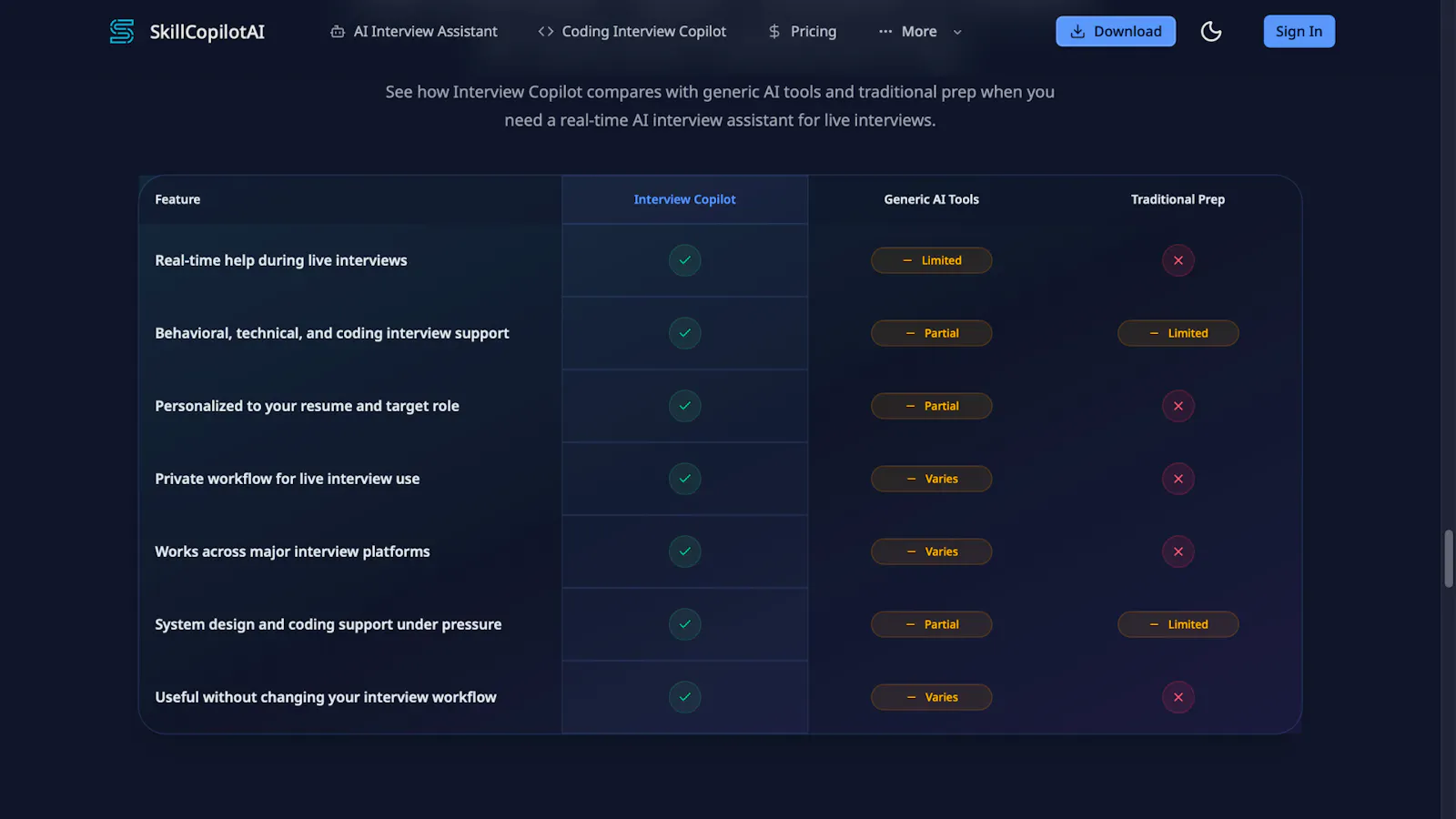Image resolution: width=1456 pixels, height=819 pixels.
Task: Open the SkillCopilotAI home link text
Action: [207, 32]
